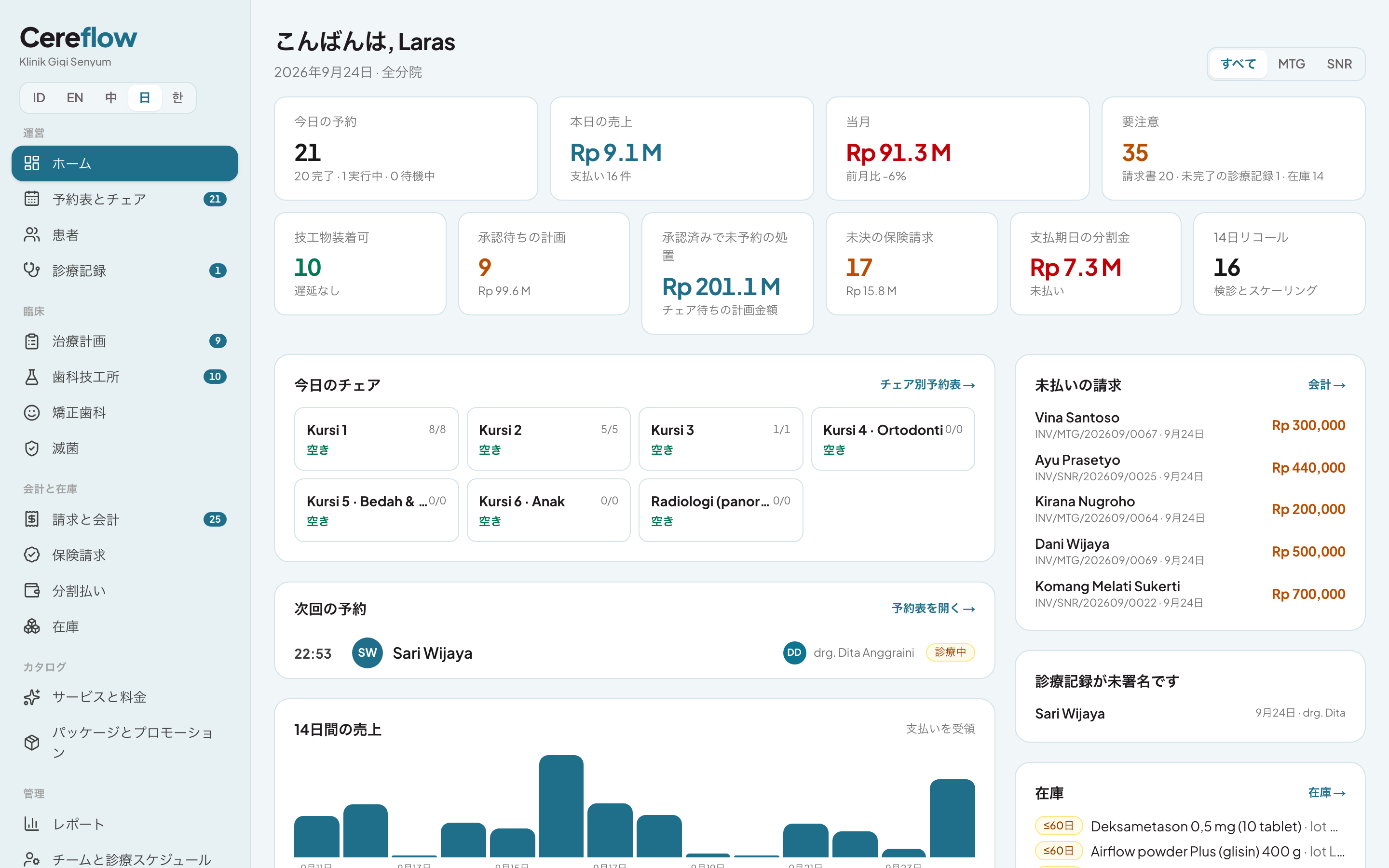Open the 患者 menu item
Viewport: 1389px width, 868px height.
coord(124,235)
